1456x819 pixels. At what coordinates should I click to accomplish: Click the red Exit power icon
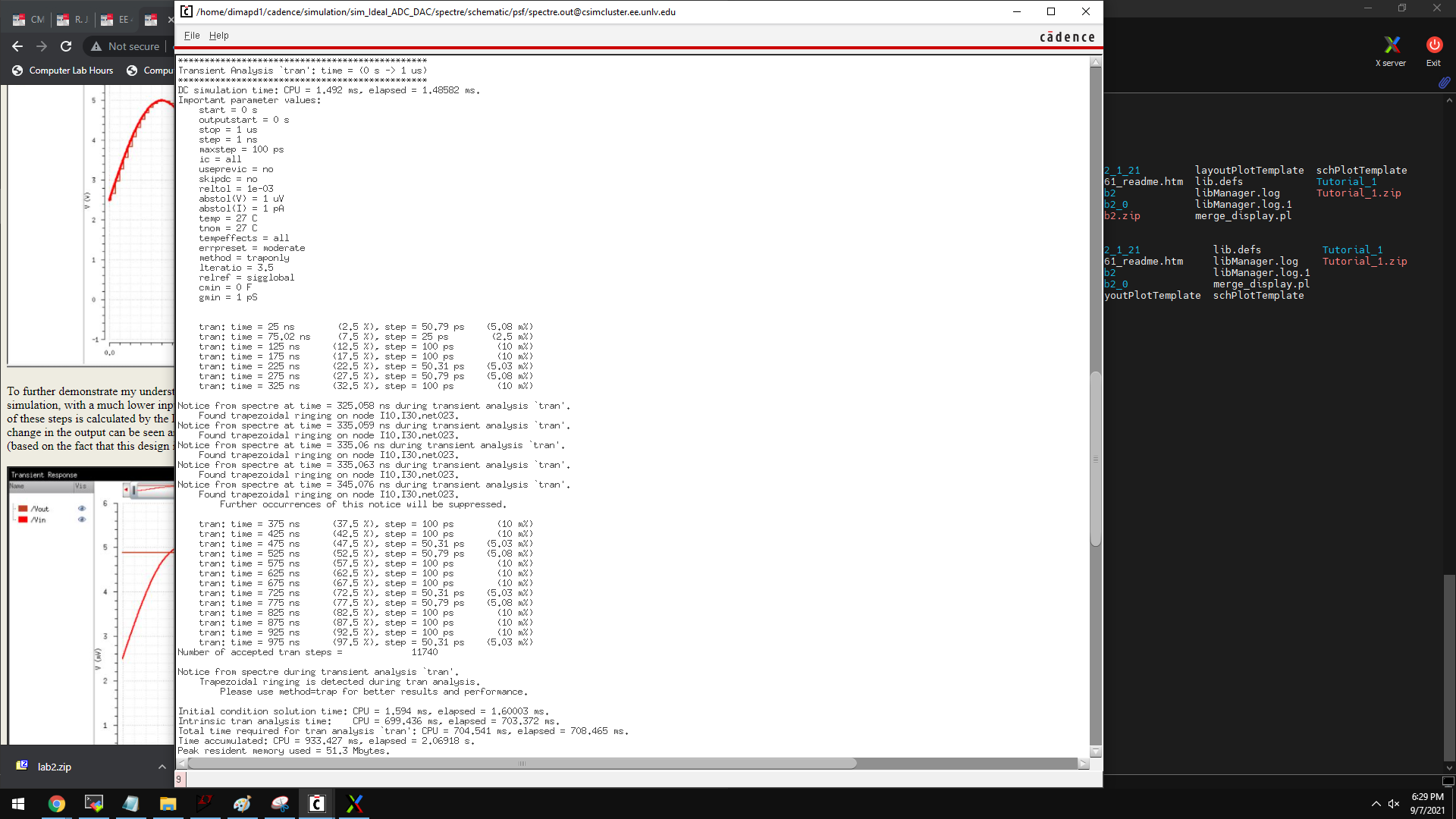pos(1433,45)
